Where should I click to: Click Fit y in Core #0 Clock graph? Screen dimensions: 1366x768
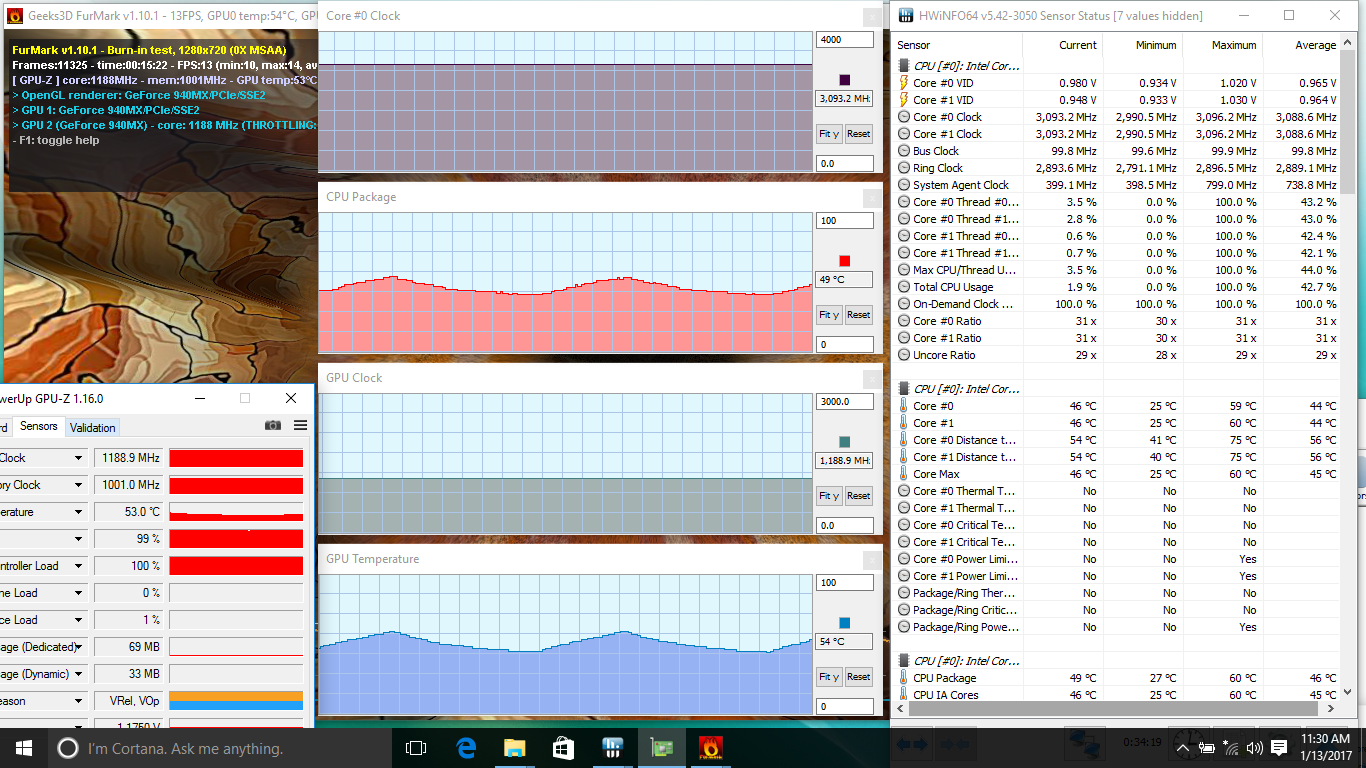click(829, 134)
